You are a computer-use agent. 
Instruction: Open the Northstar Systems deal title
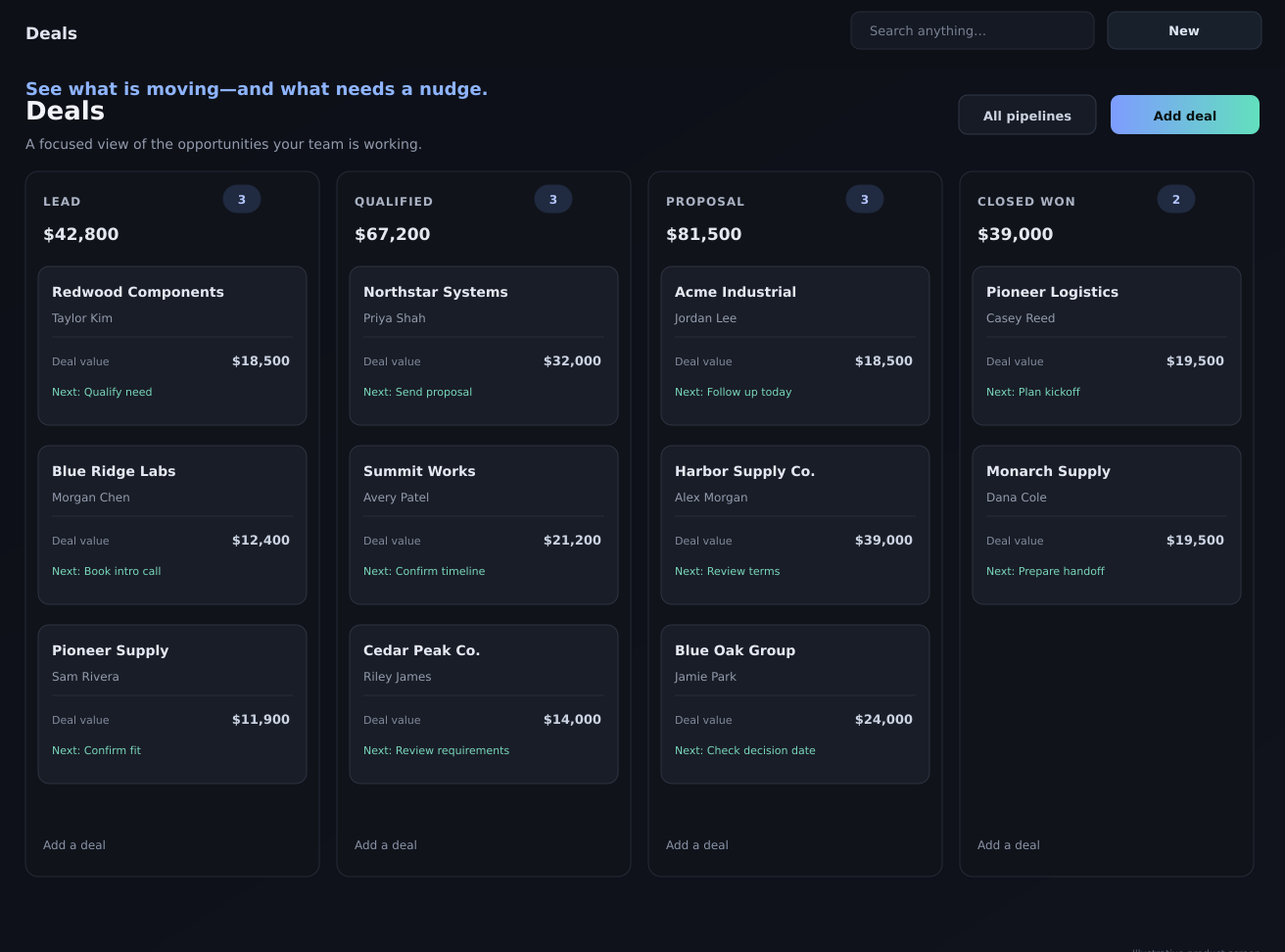click(436, 292)
